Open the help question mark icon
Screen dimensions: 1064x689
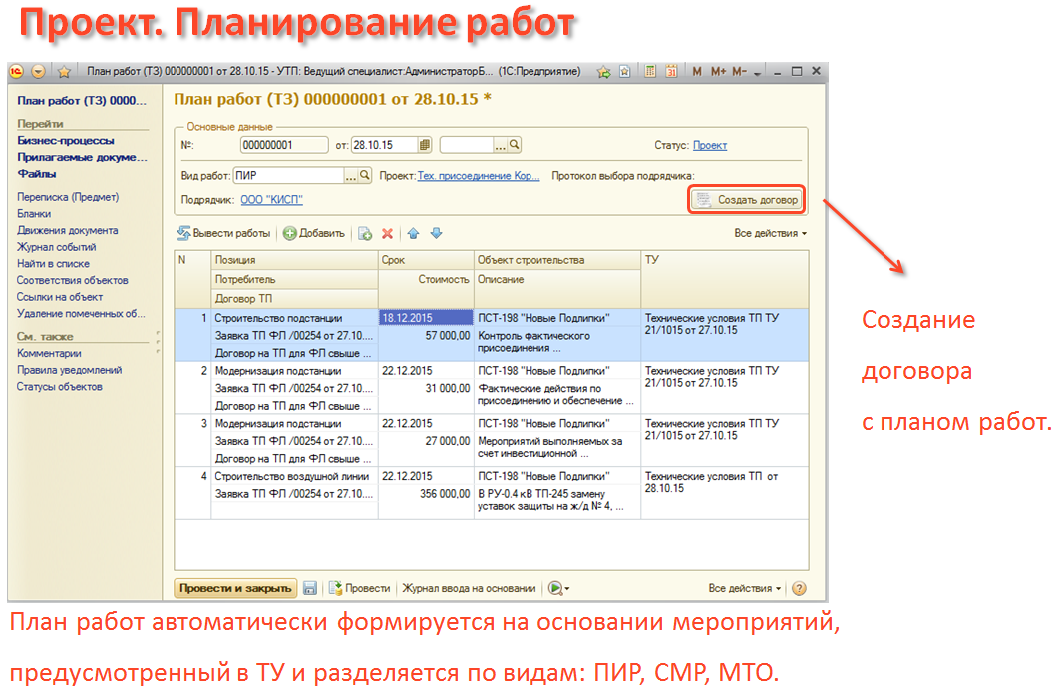tap(799, 588)
